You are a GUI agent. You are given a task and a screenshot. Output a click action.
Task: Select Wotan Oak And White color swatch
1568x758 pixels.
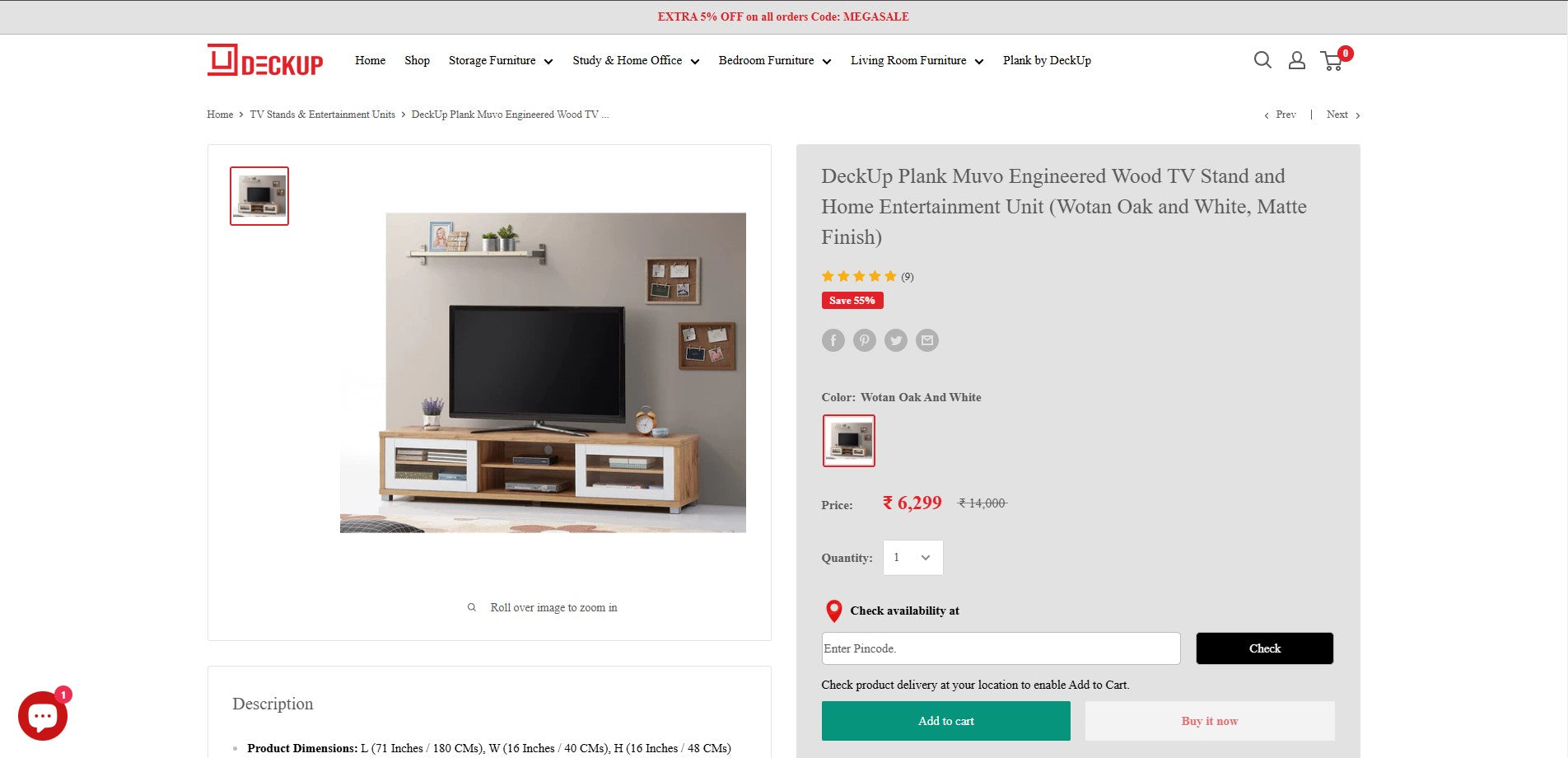849,441
